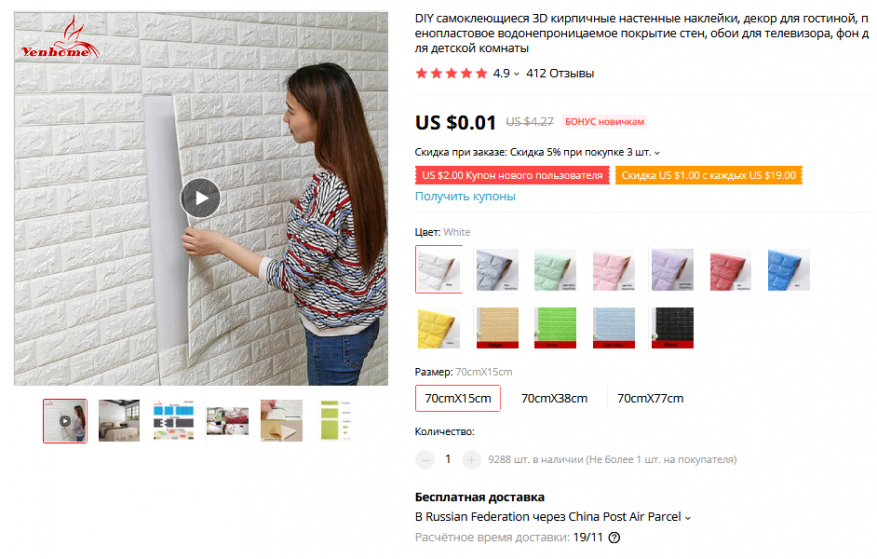Click the Yenhome store logo
Image resolution: width=877 pixels, height=559 pixels.
click(60, 39)
